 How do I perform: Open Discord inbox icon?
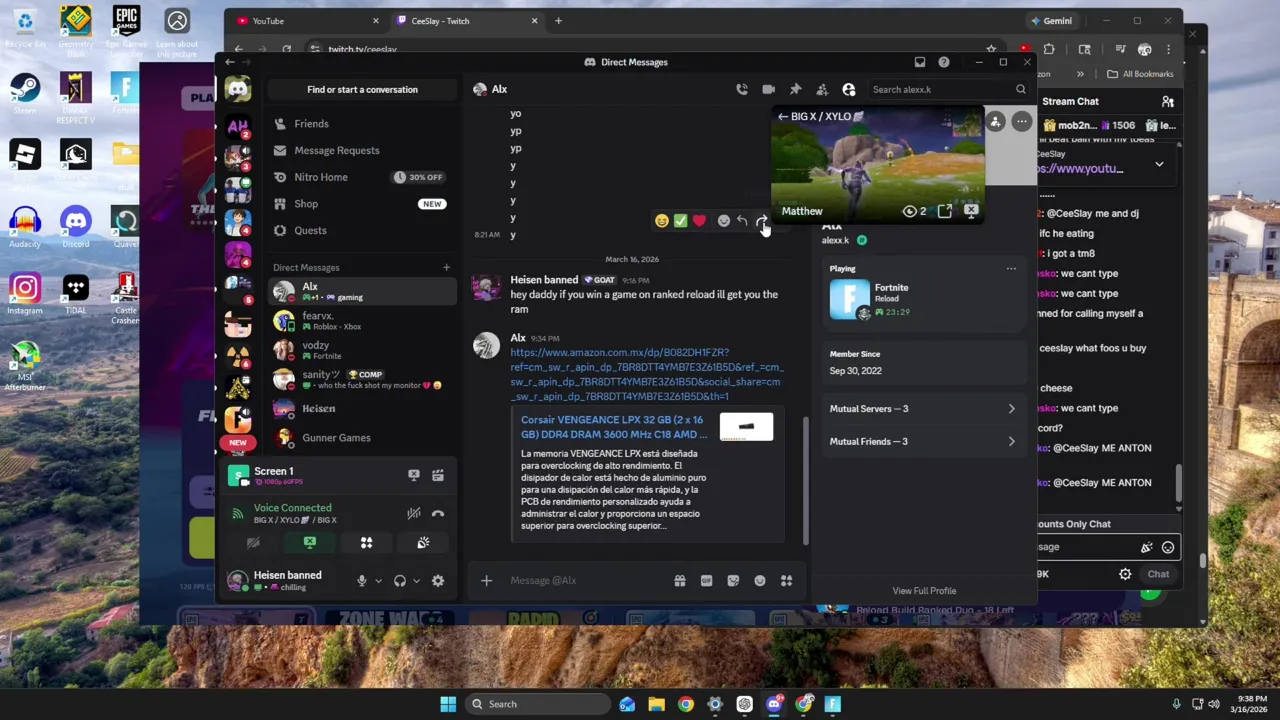click(920, 62)
